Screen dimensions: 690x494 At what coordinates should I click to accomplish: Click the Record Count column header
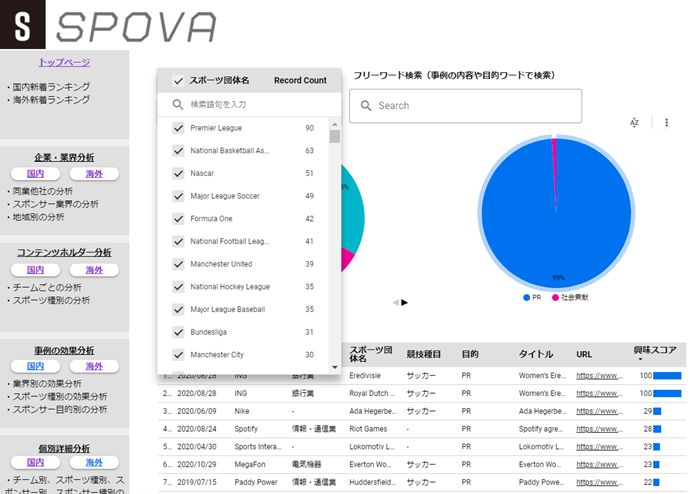(300, 81)
